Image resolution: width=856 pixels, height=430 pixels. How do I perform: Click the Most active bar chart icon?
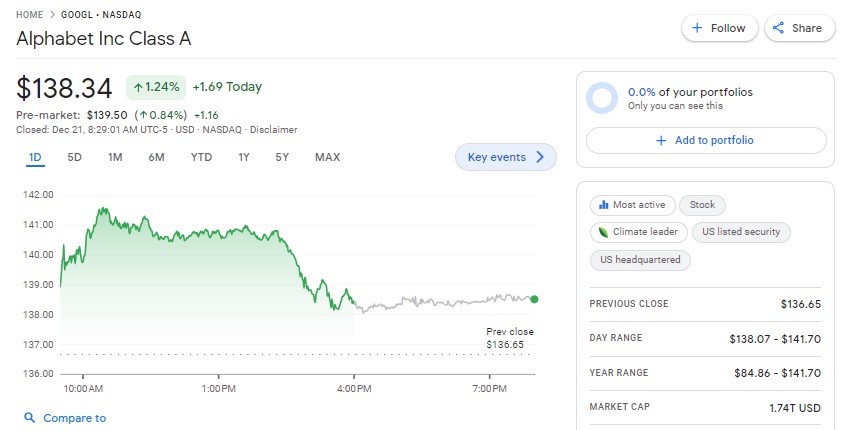603,205
